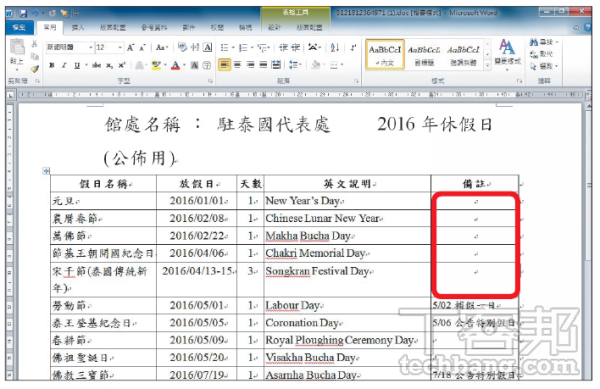600x389 pixels.
Task: Switch to the Insert tab
Action: (78, 28)
